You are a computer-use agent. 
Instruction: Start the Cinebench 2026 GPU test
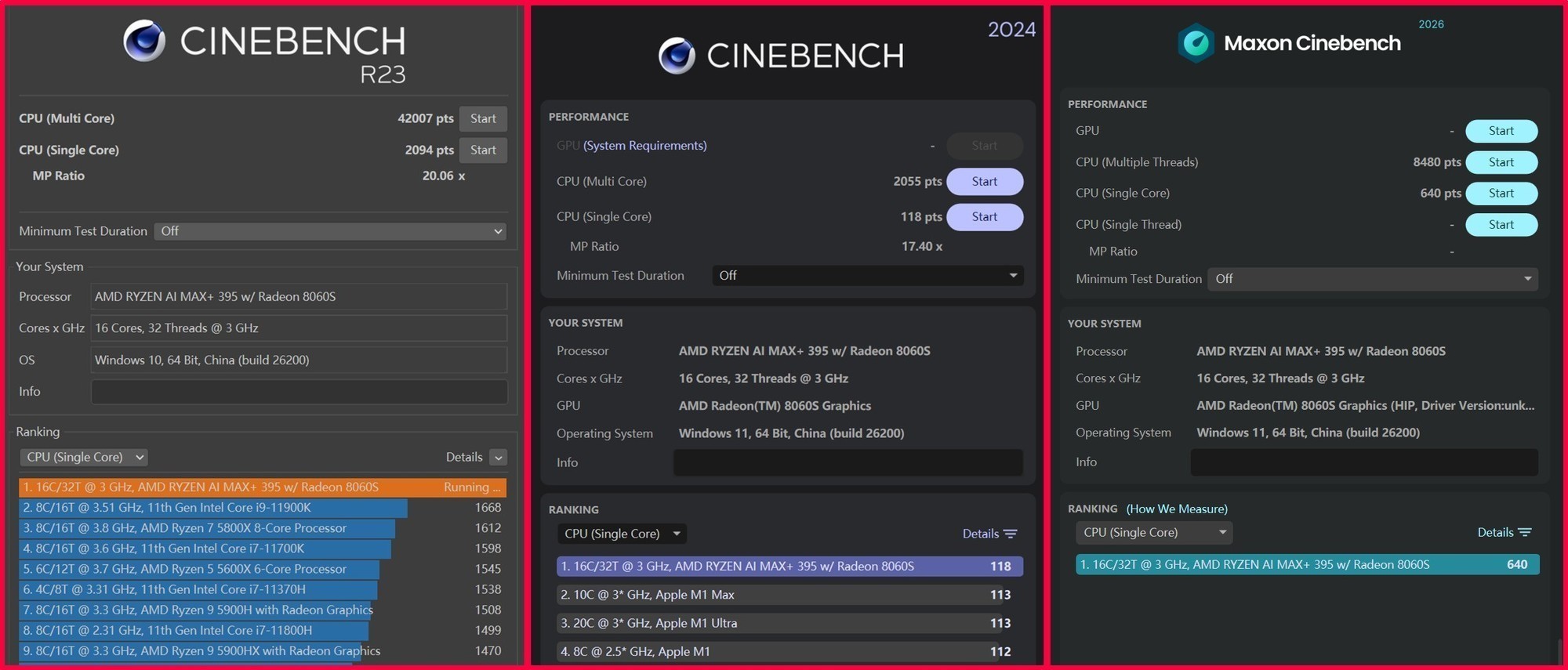1501,131
